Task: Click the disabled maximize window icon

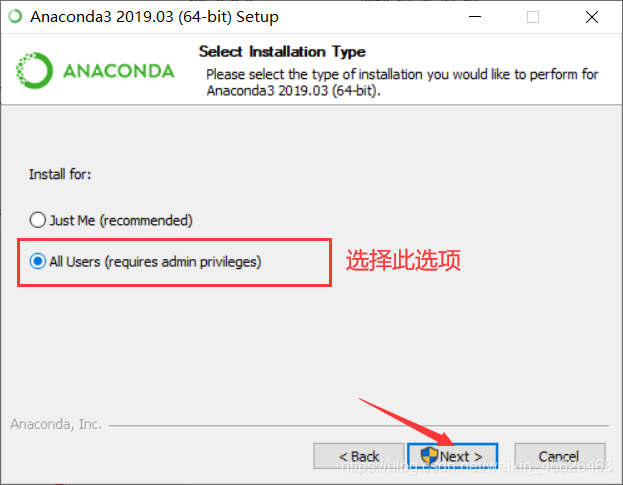Action: tap(533, 17)
